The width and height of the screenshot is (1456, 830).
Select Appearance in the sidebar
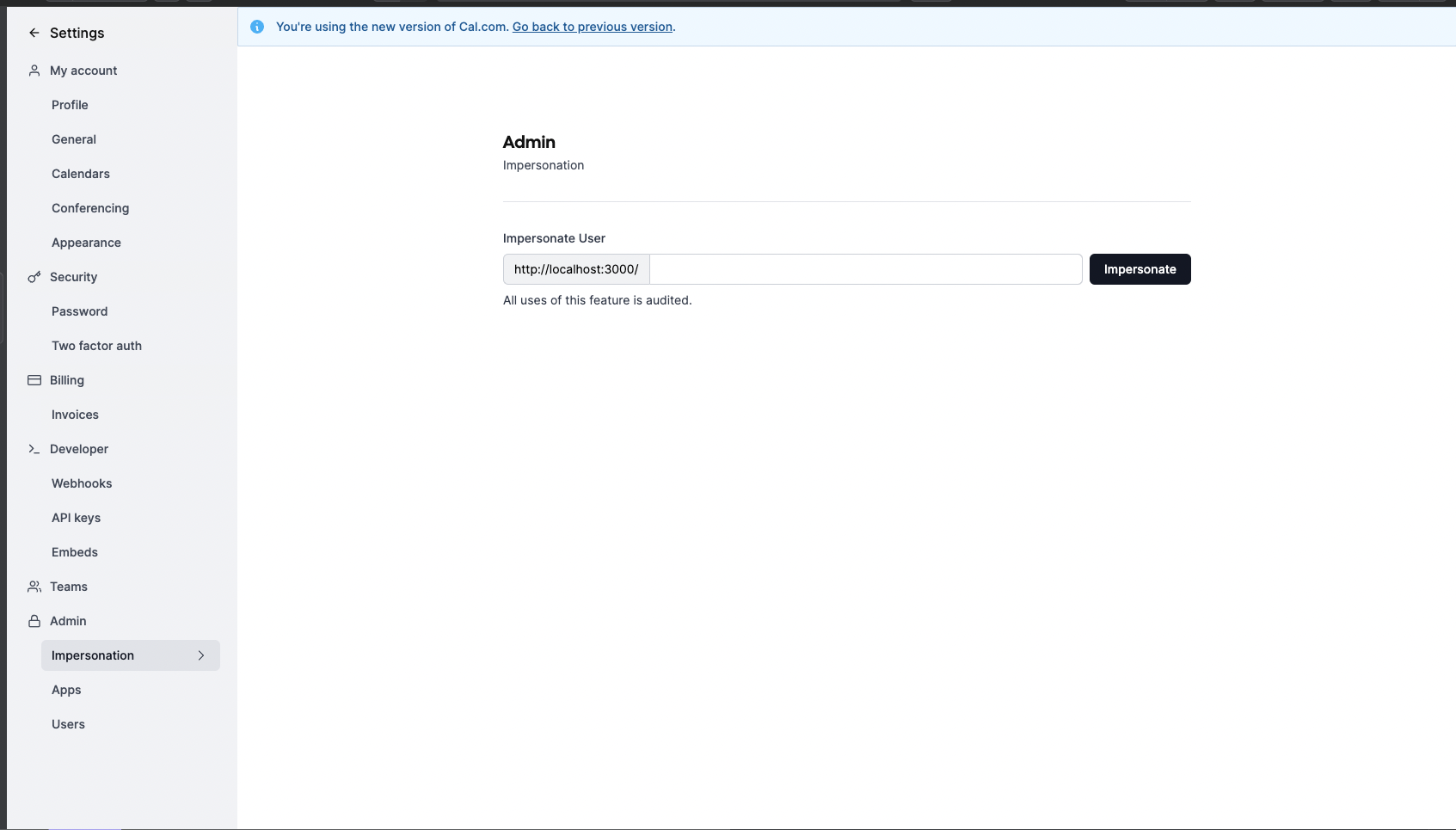coord(86,243)
